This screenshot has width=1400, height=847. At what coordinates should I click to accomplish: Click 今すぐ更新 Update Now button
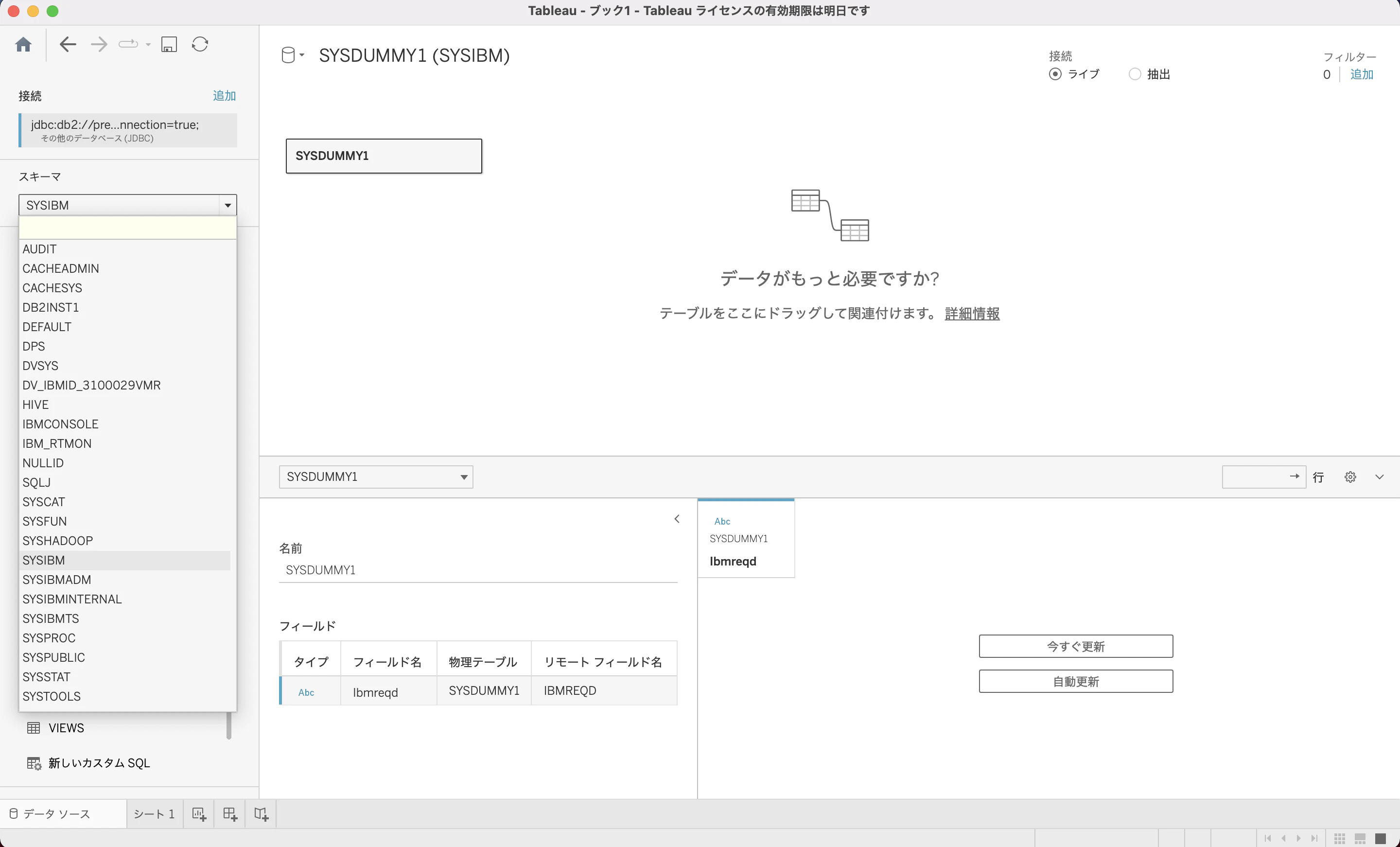(x=1076, y=646)
